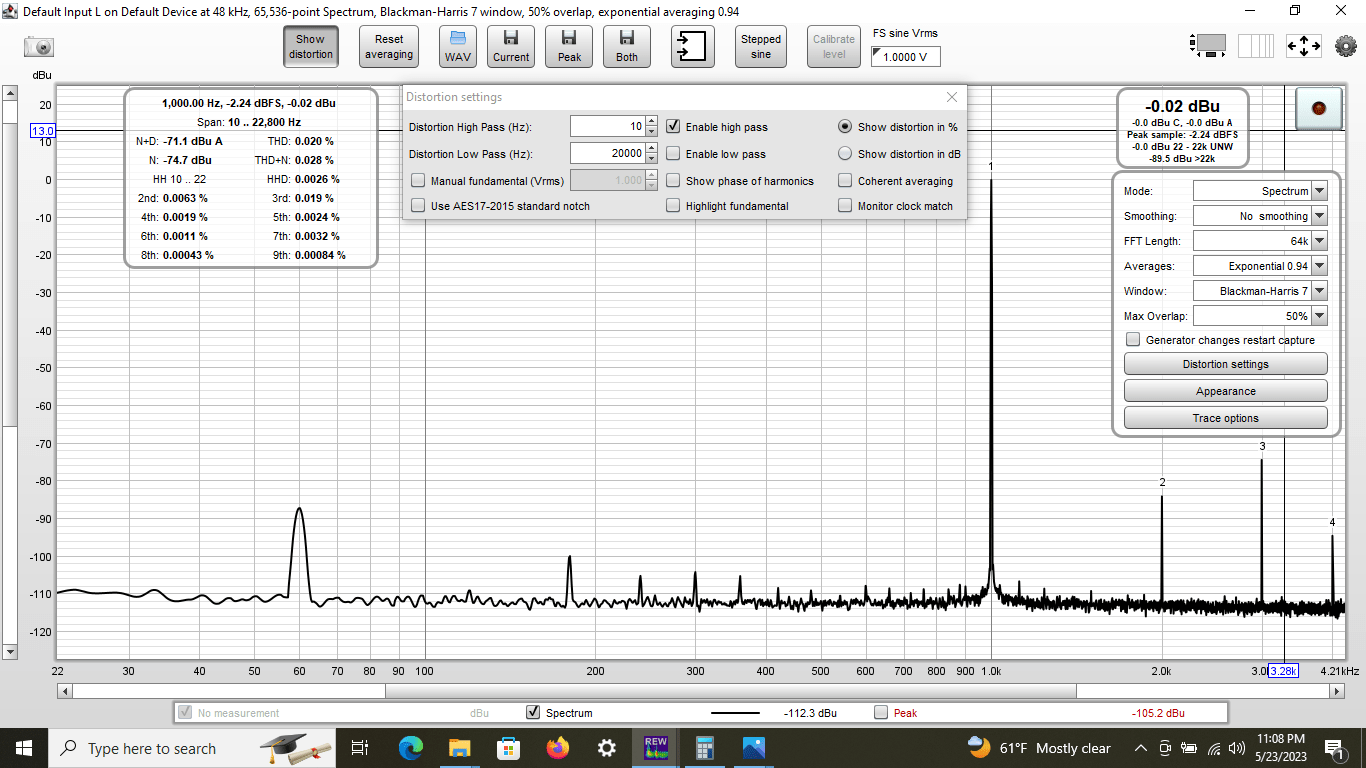Toggle the Show distortion button
This screenshot has height=768, width=1366.
click(x=311, y=46)
